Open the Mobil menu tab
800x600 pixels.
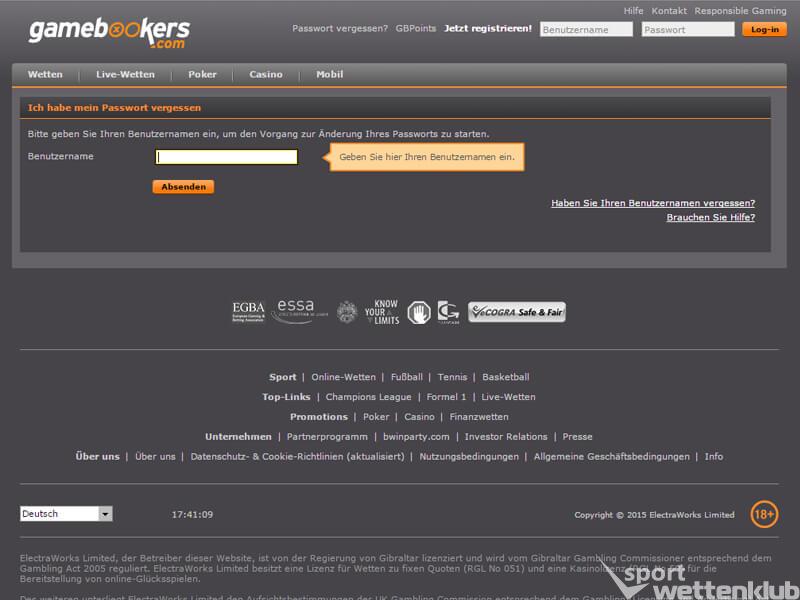(330, 74)
